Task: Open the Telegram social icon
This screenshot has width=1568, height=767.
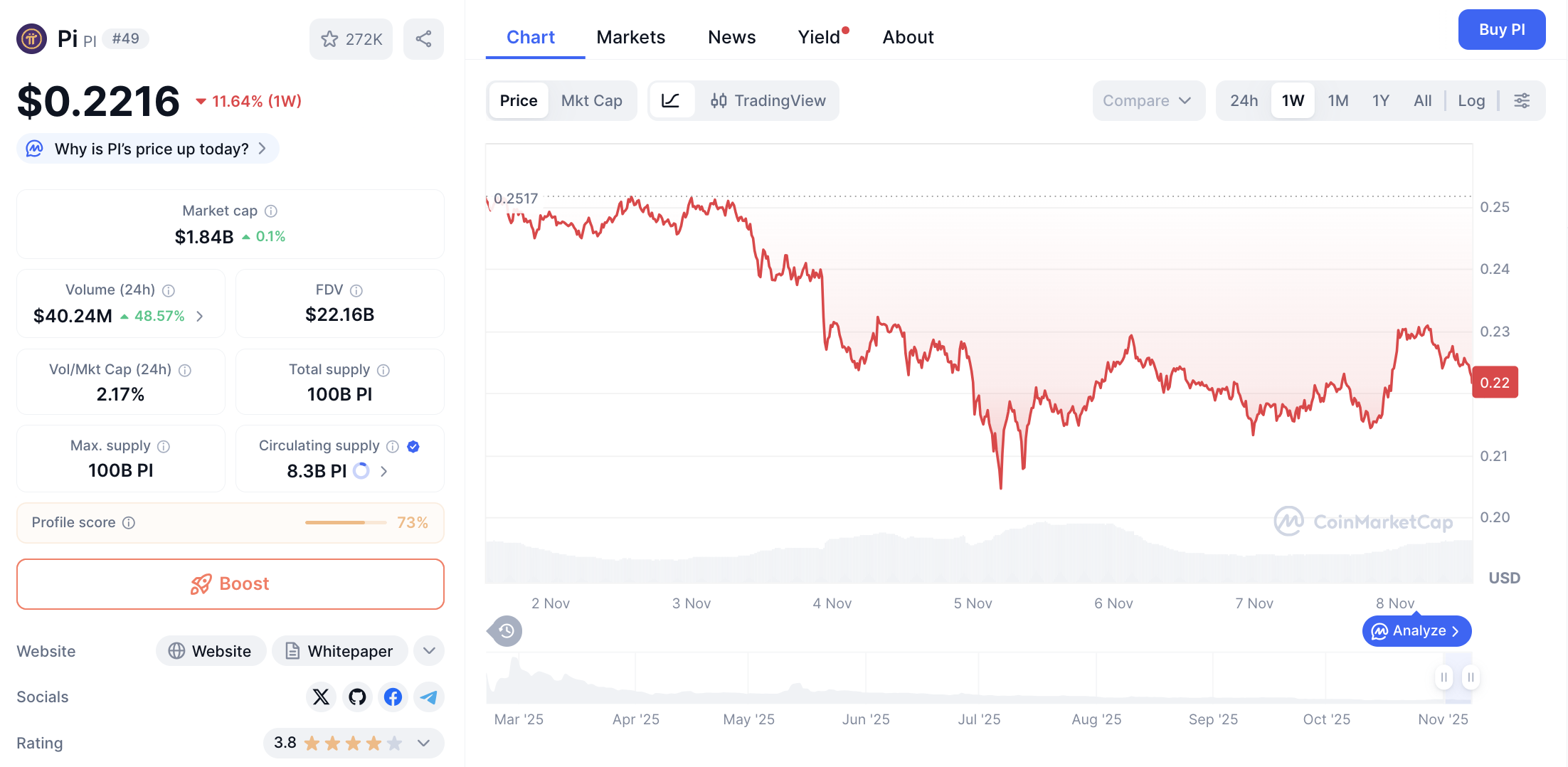Action: (428, 697)
